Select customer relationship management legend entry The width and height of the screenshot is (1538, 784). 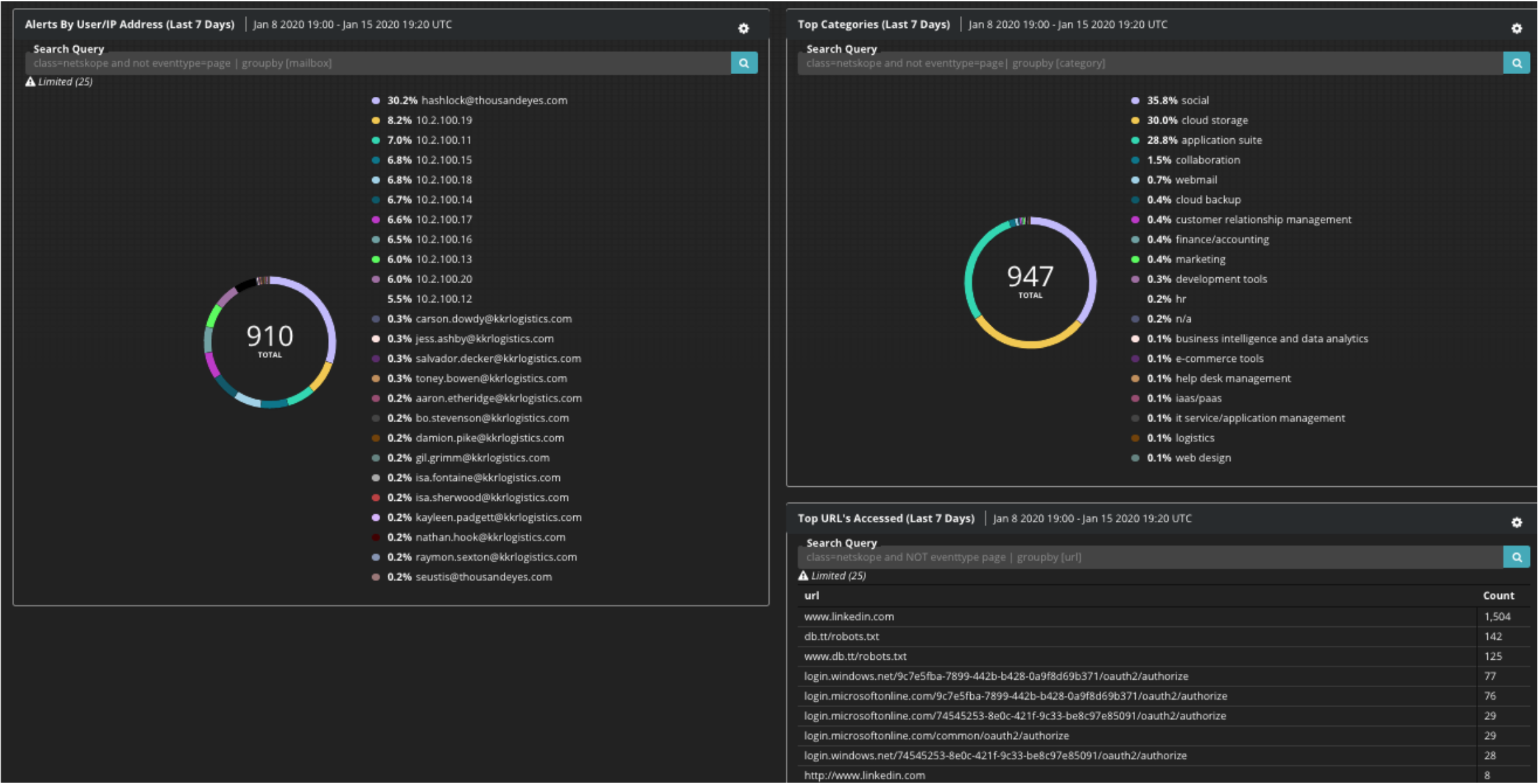pyautogui.click(x=1241, y=220)
